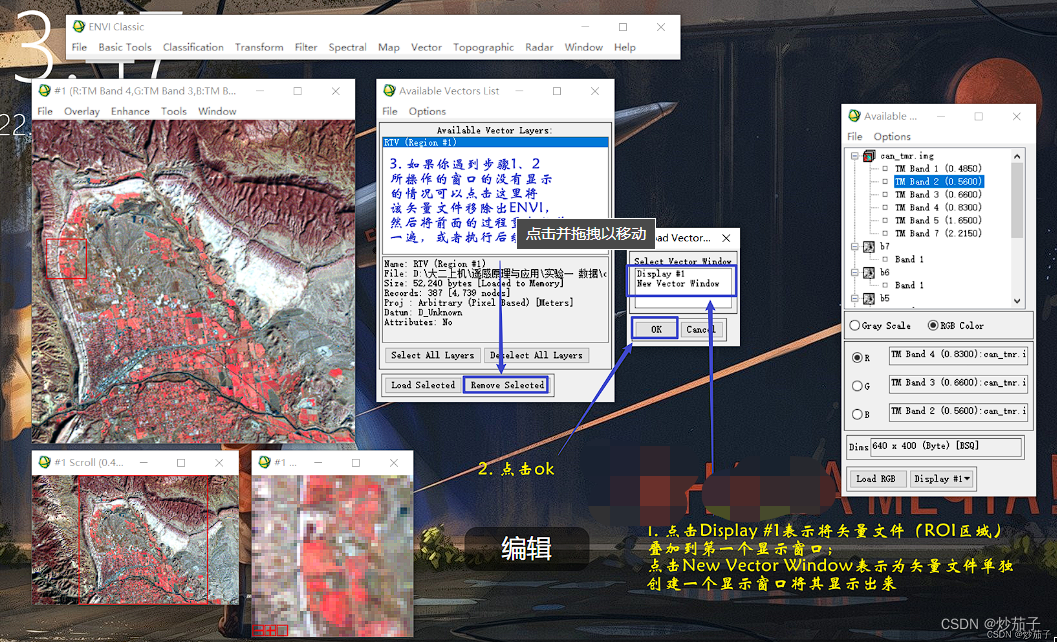The image size is (1057, 642).
Task: Click the b5 file icon in band tree
Action: tap(870, 298)
